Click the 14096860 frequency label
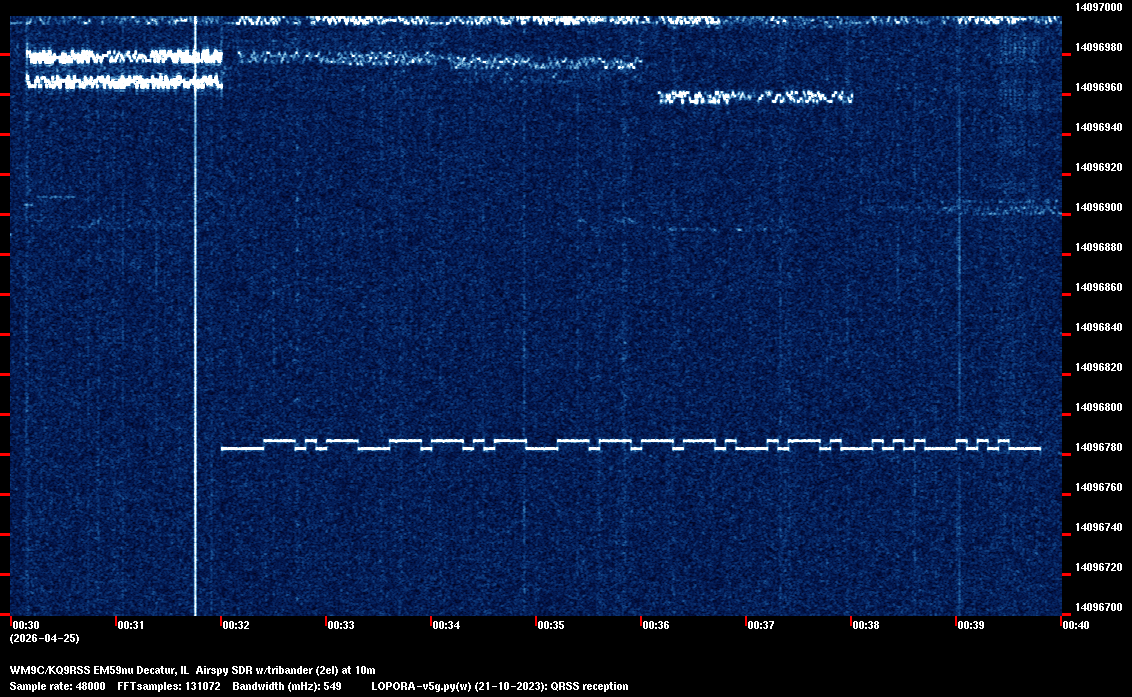Screen dimensions: 1132x697 click(x=1098, y=287)
